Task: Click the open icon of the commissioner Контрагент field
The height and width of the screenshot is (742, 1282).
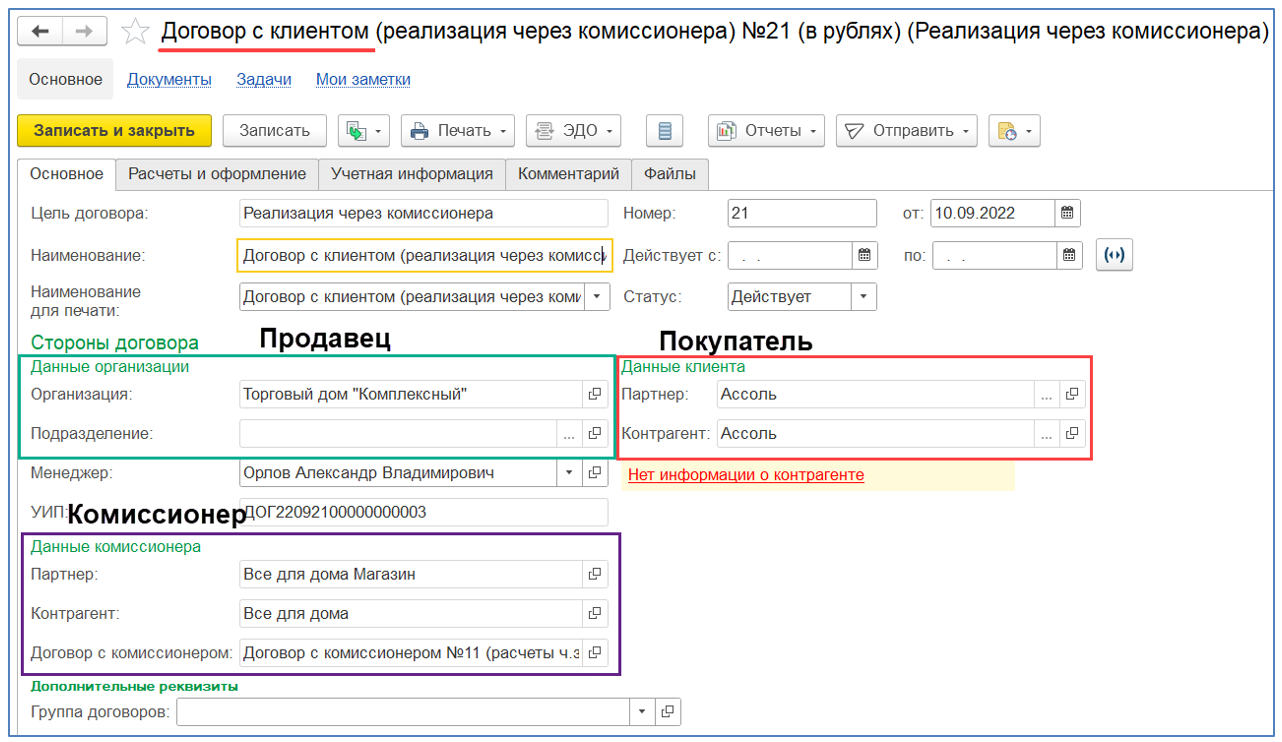Action: pos(595,613)
